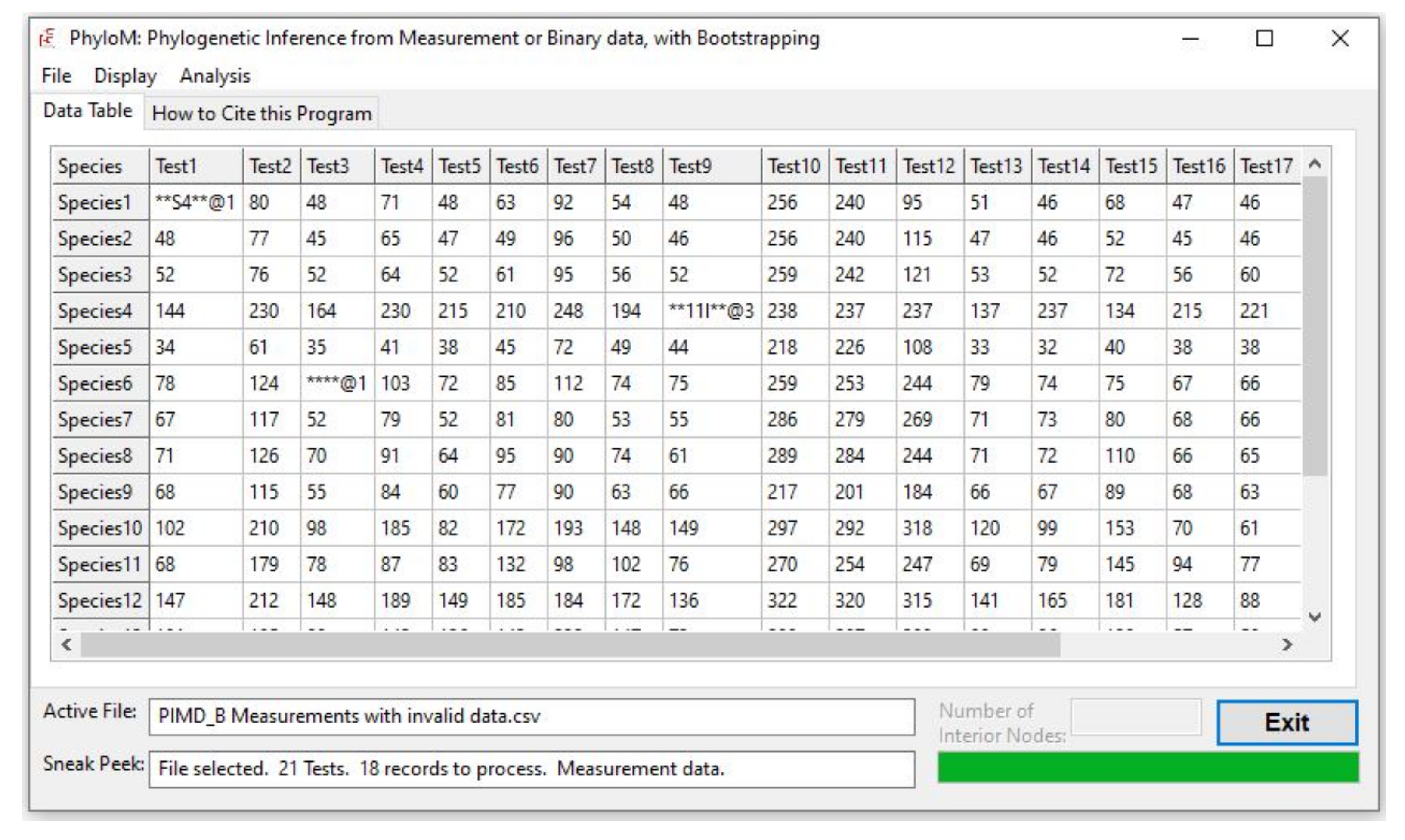The image size is (1405, 840).
Task: Select invalid cell **S4**@1 in Species1 row
Action: click(195, 203)
